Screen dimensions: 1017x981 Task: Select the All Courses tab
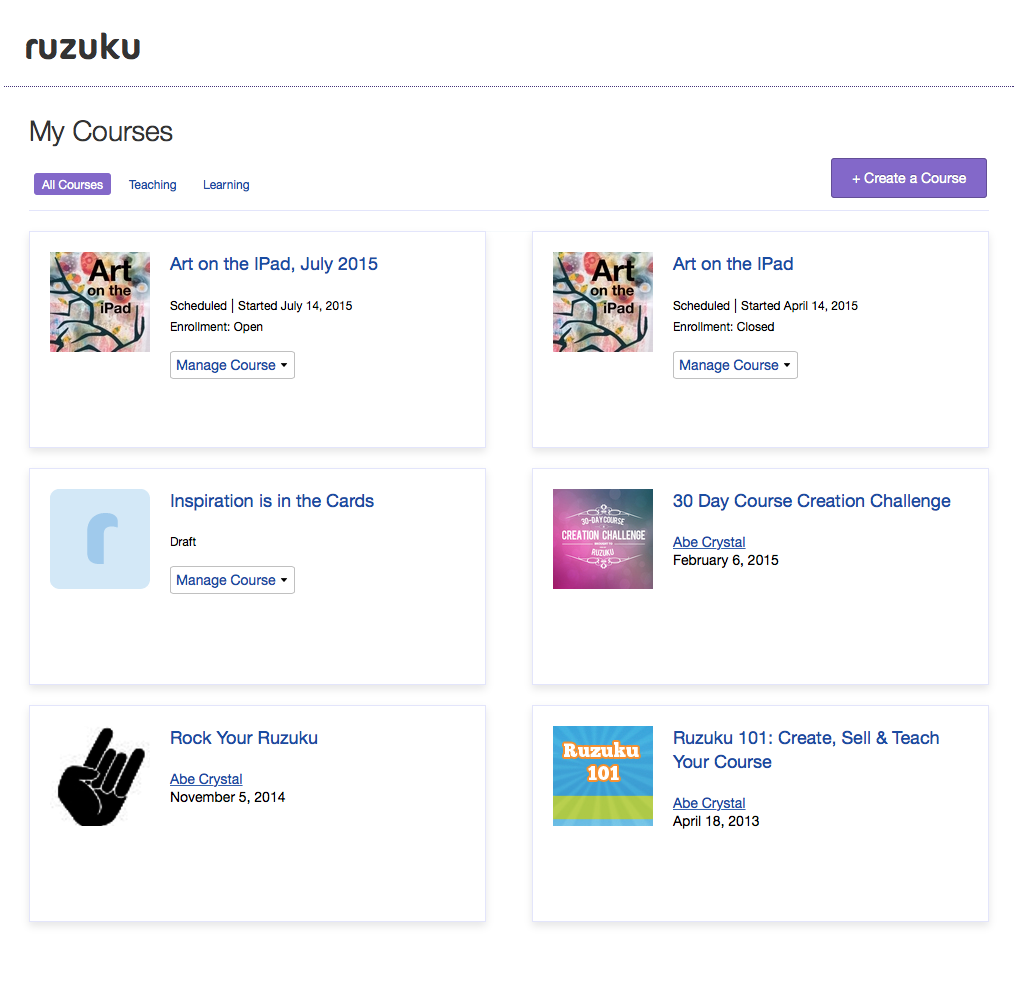coord(72,184)
